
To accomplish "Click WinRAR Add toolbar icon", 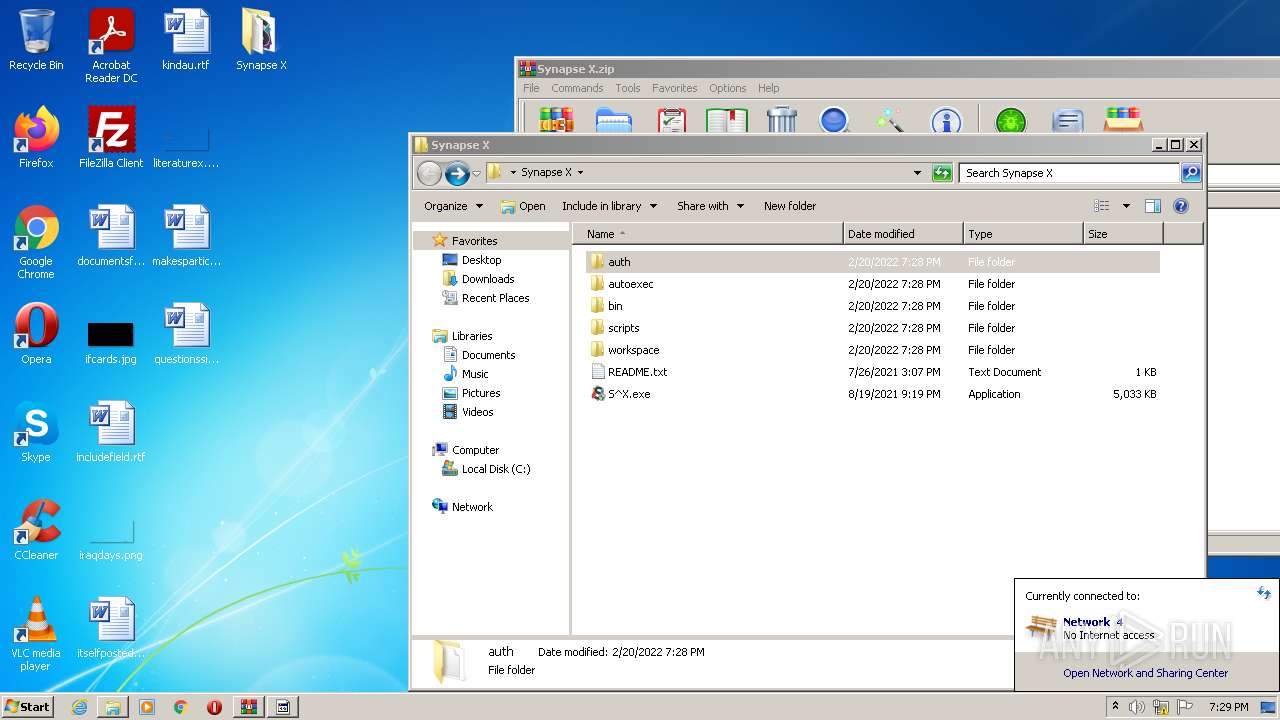I will coord(556,119).
